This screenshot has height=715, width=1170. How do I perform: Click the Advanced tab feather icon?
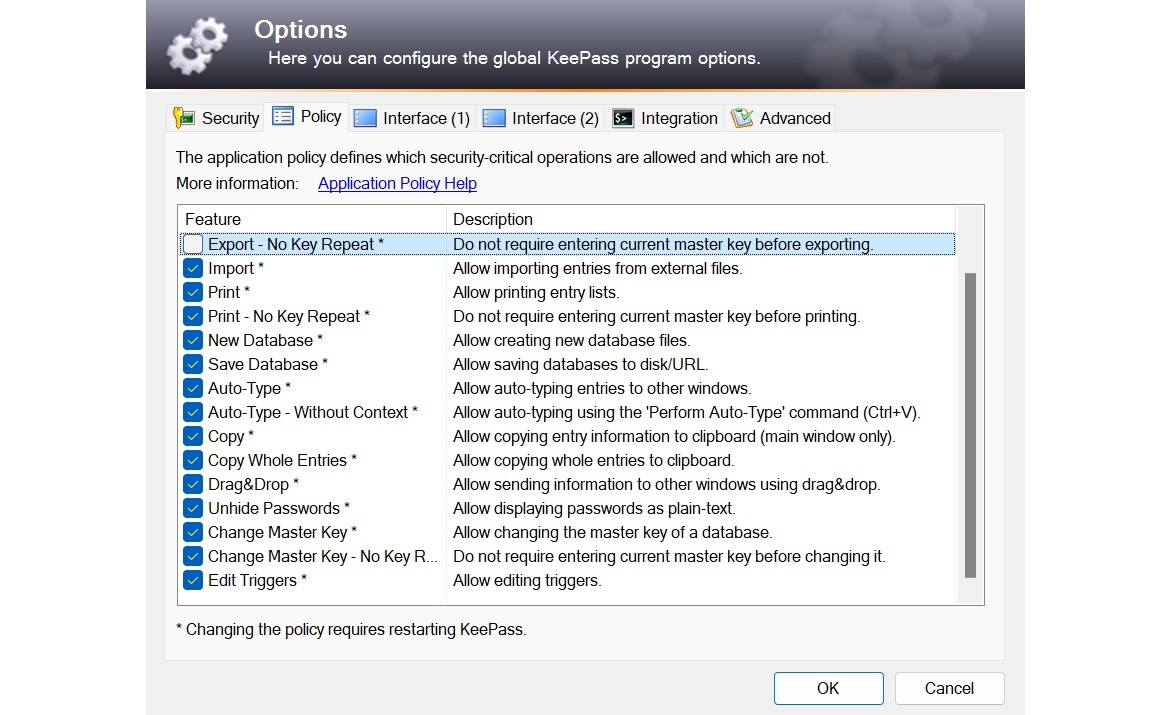pyautogui.click(x=742, y=117)
